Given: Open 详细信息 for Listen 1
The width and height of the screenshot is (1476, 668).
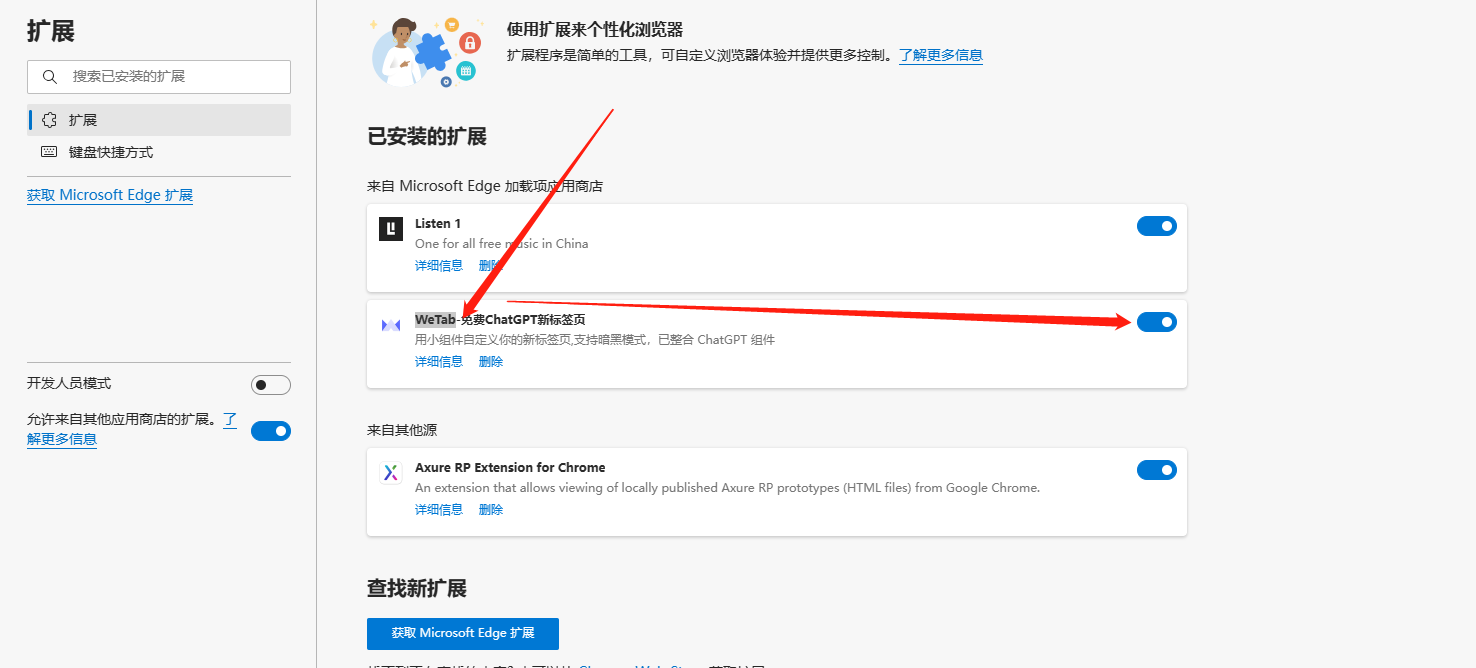Looking at the screenshot, I should 439,266.
